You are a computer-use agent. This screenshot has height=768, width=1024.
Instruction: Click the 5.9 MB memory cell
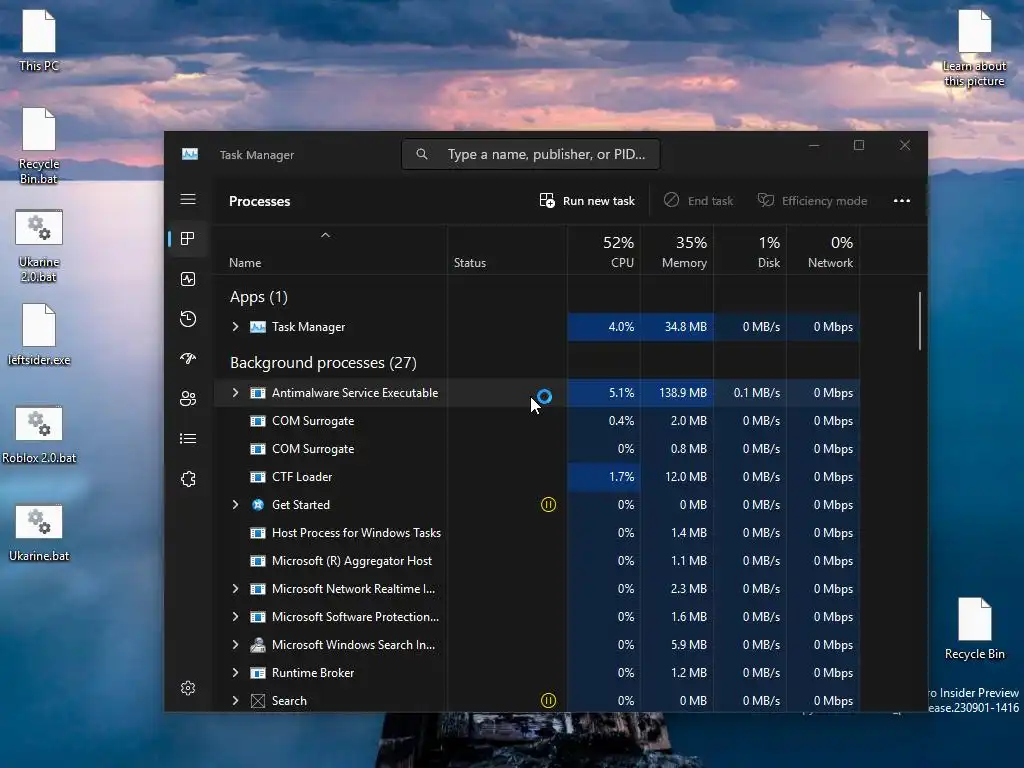(677, 645)
